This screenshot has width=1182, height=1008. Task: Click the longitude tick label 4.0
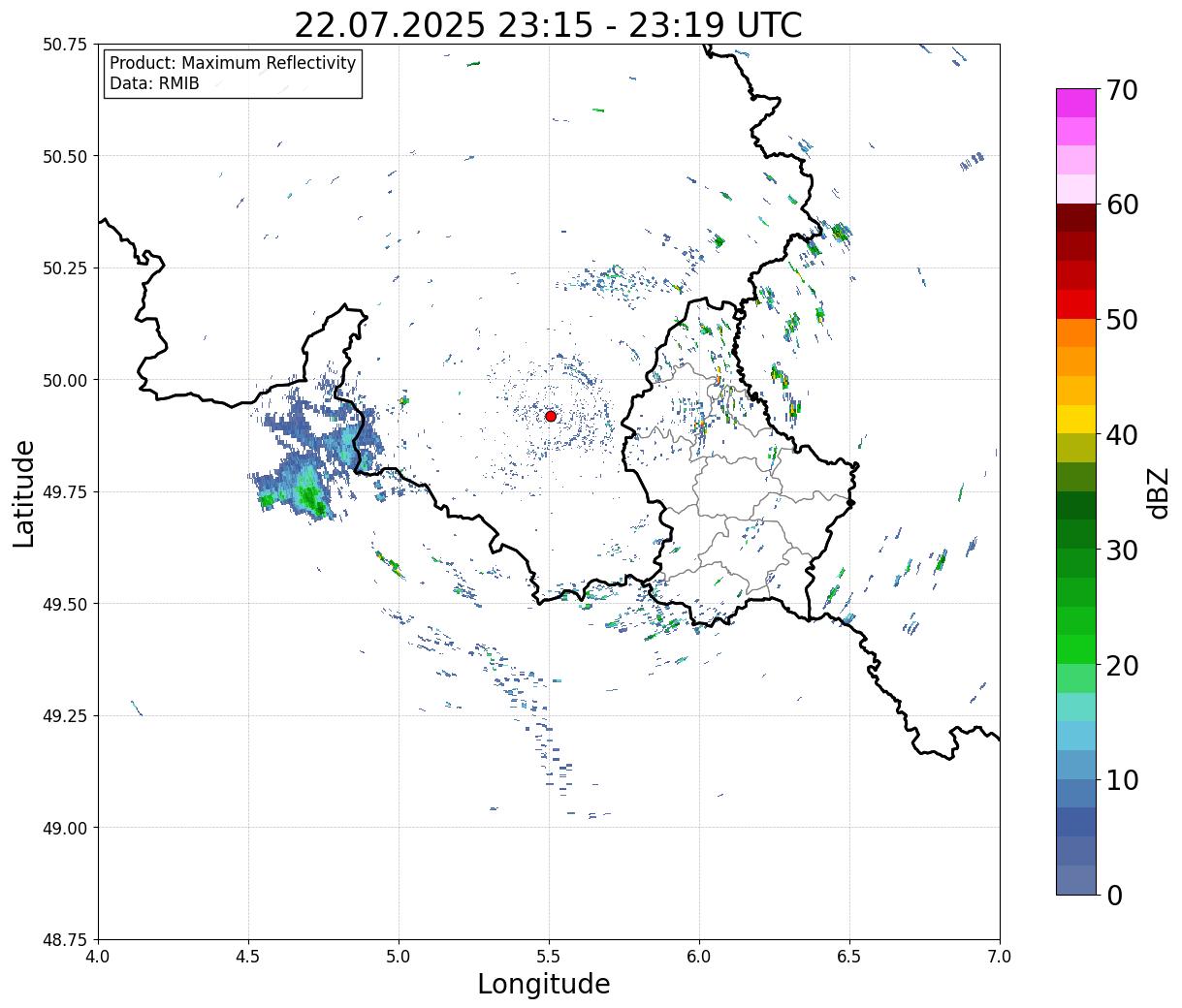(x=98, y=957)
